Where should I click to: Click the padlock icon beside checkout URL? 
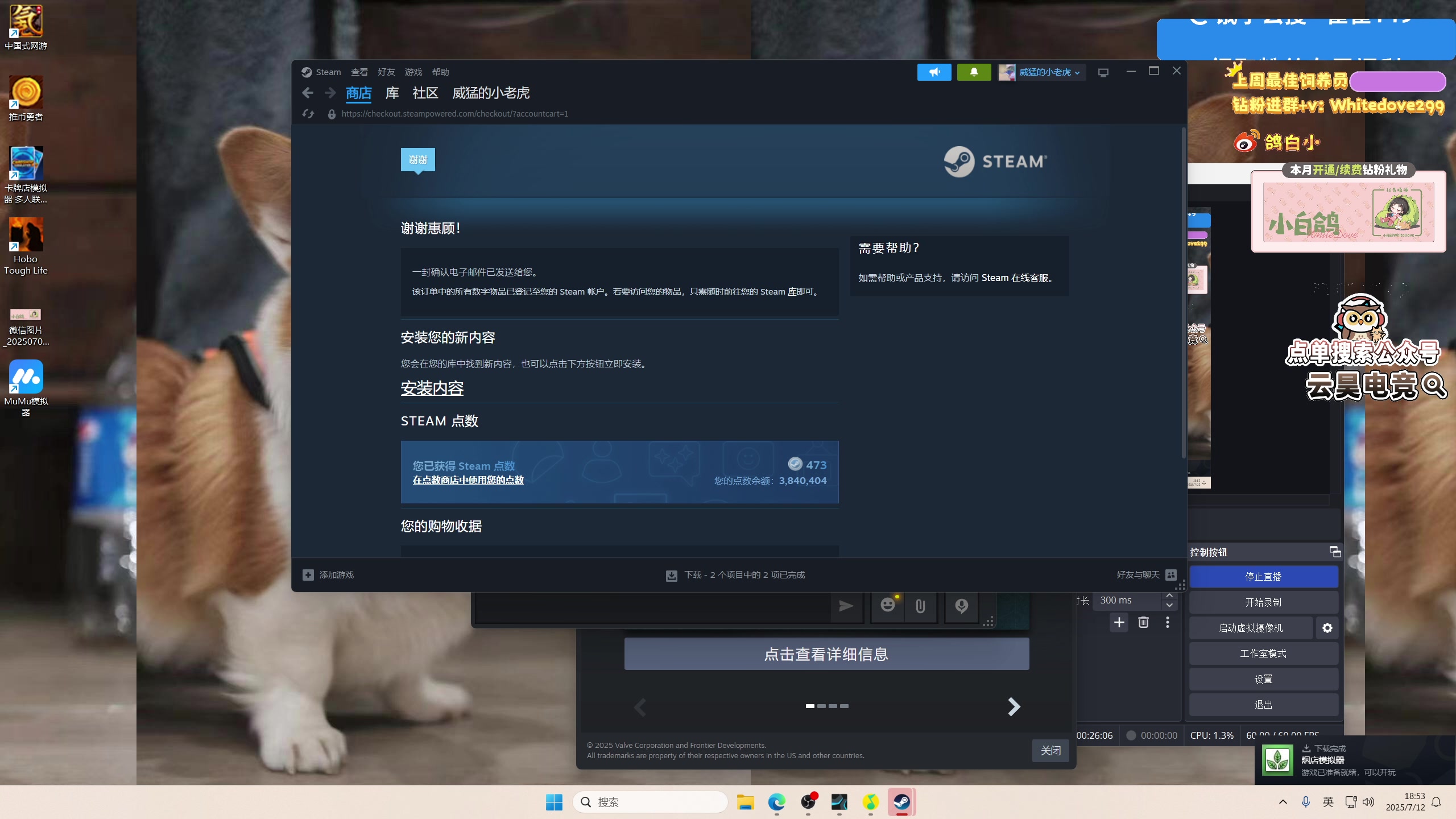(x=332, y=114)
